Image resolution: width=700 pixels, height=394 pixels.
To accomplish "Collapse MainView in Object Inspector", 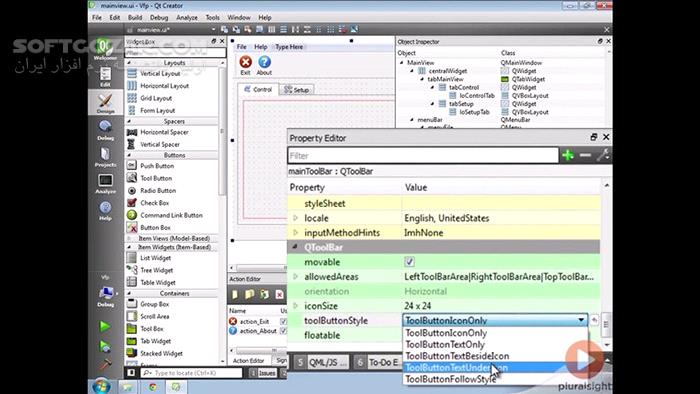I will [x=401, y=63].
